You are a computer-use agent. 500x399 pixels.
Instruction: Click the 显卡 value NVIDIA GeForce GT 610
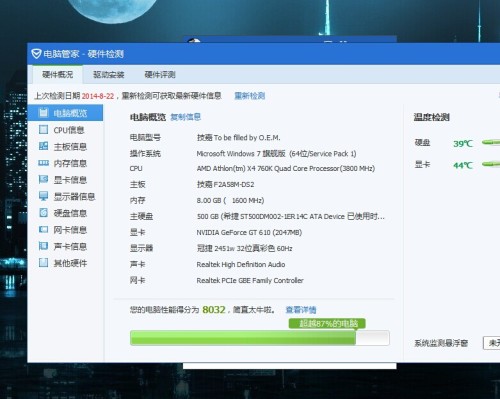pyautogui.click(x=249, y=233)
